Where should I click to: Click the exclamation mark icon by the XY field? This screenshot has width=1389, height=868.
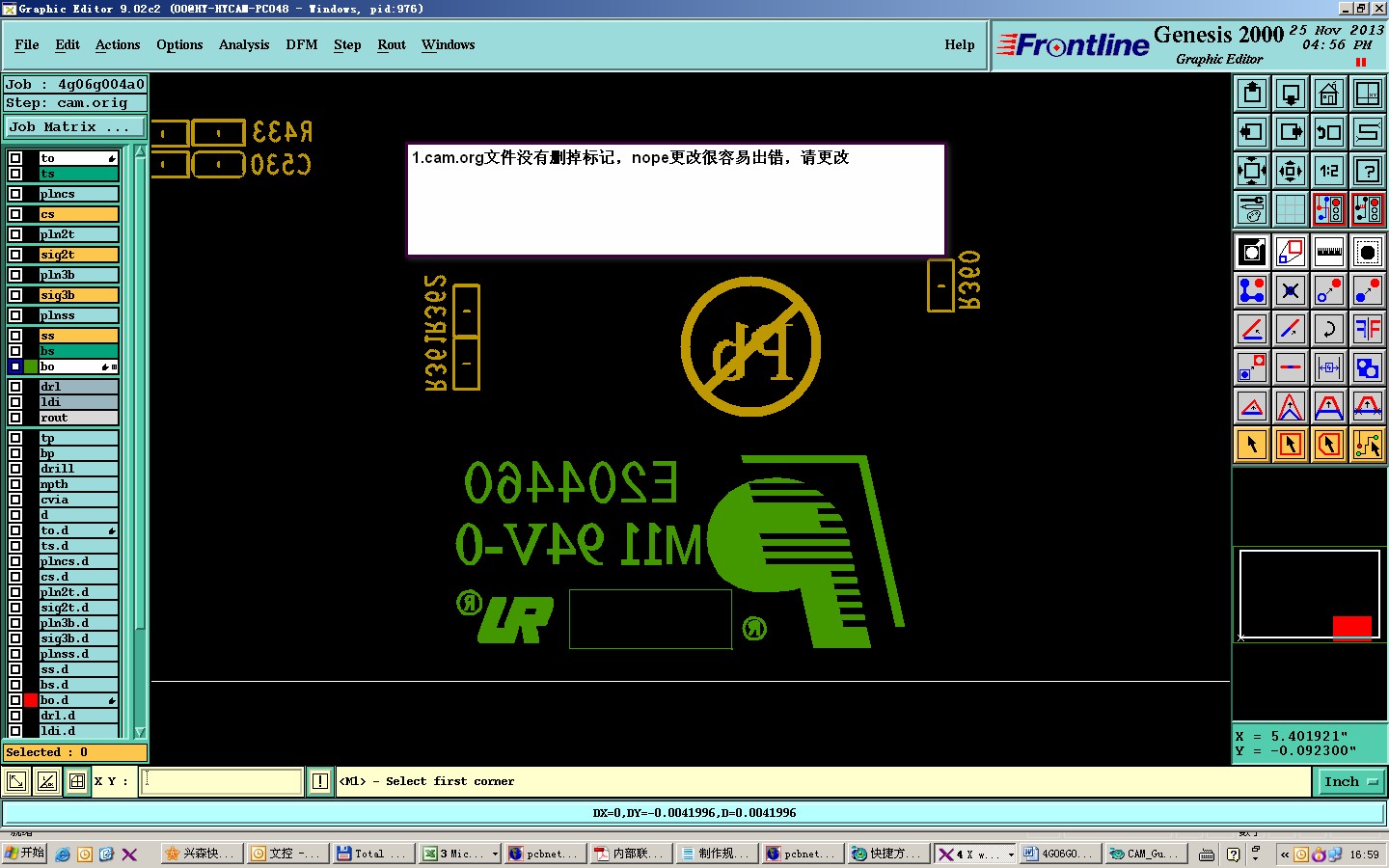point(320,781)
